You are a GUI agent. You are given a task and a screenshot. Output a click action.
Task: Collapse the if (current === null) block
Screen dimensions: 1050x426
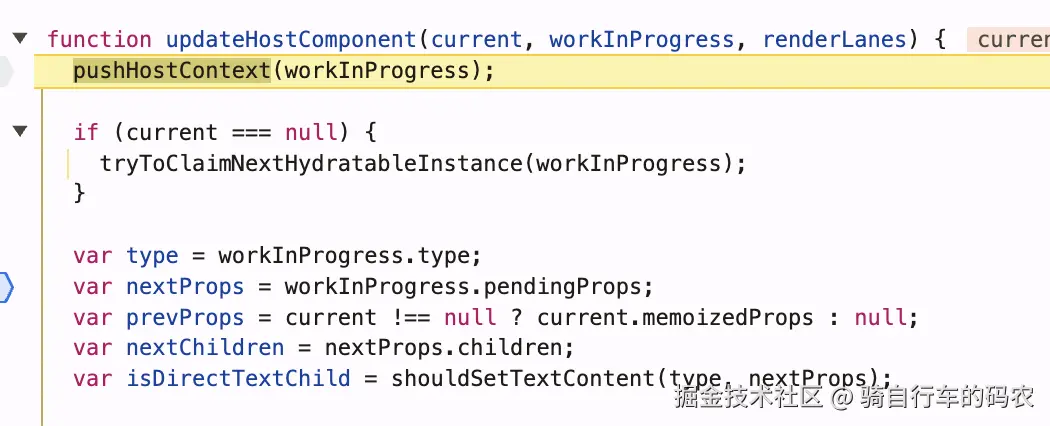(19, 132)
